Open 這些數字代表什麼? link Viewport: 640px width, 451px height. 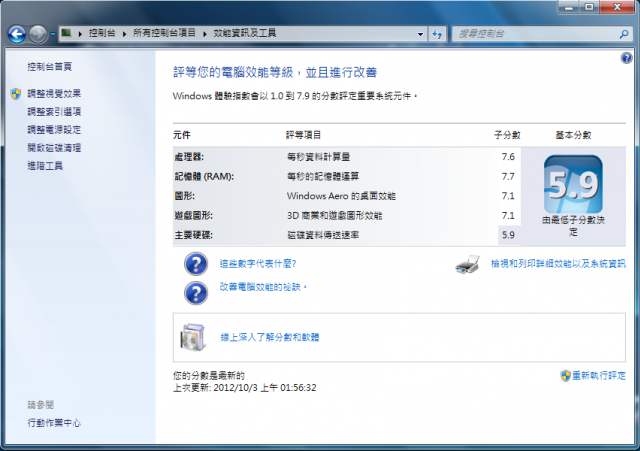258,264
